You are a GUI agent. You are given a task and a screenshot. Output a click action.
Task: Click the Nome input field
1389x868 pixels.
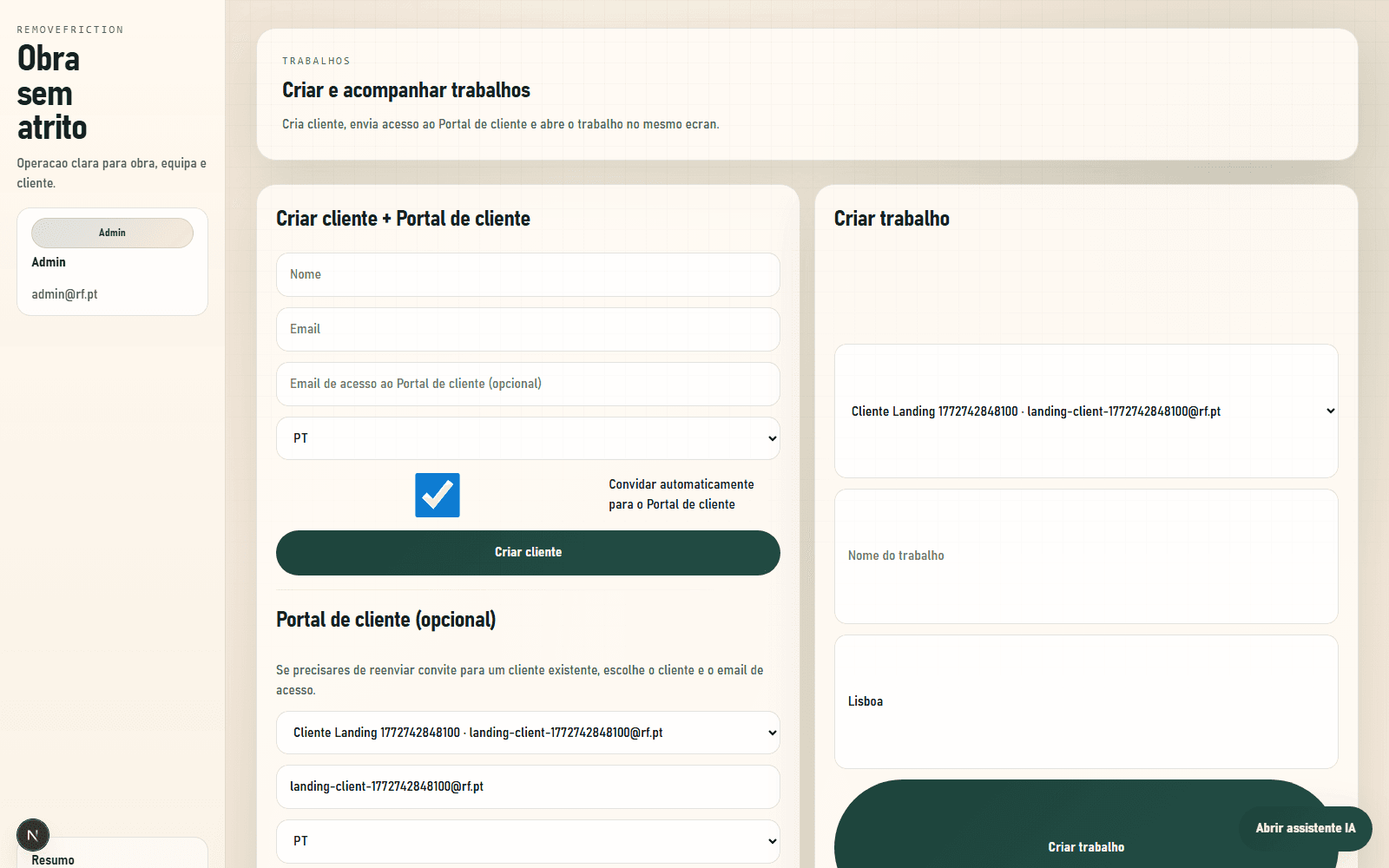527,274
